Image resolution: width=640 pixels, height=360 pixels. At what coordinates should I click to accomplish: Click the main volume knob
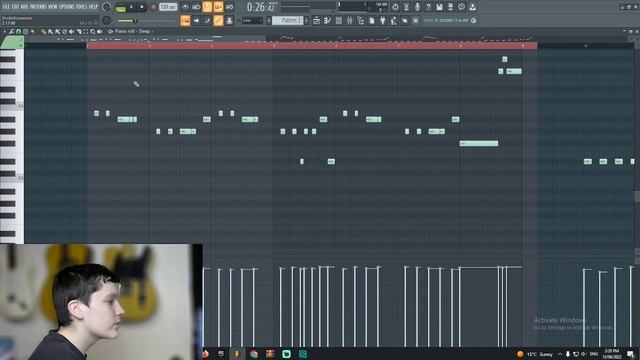[x=107, y=7]
